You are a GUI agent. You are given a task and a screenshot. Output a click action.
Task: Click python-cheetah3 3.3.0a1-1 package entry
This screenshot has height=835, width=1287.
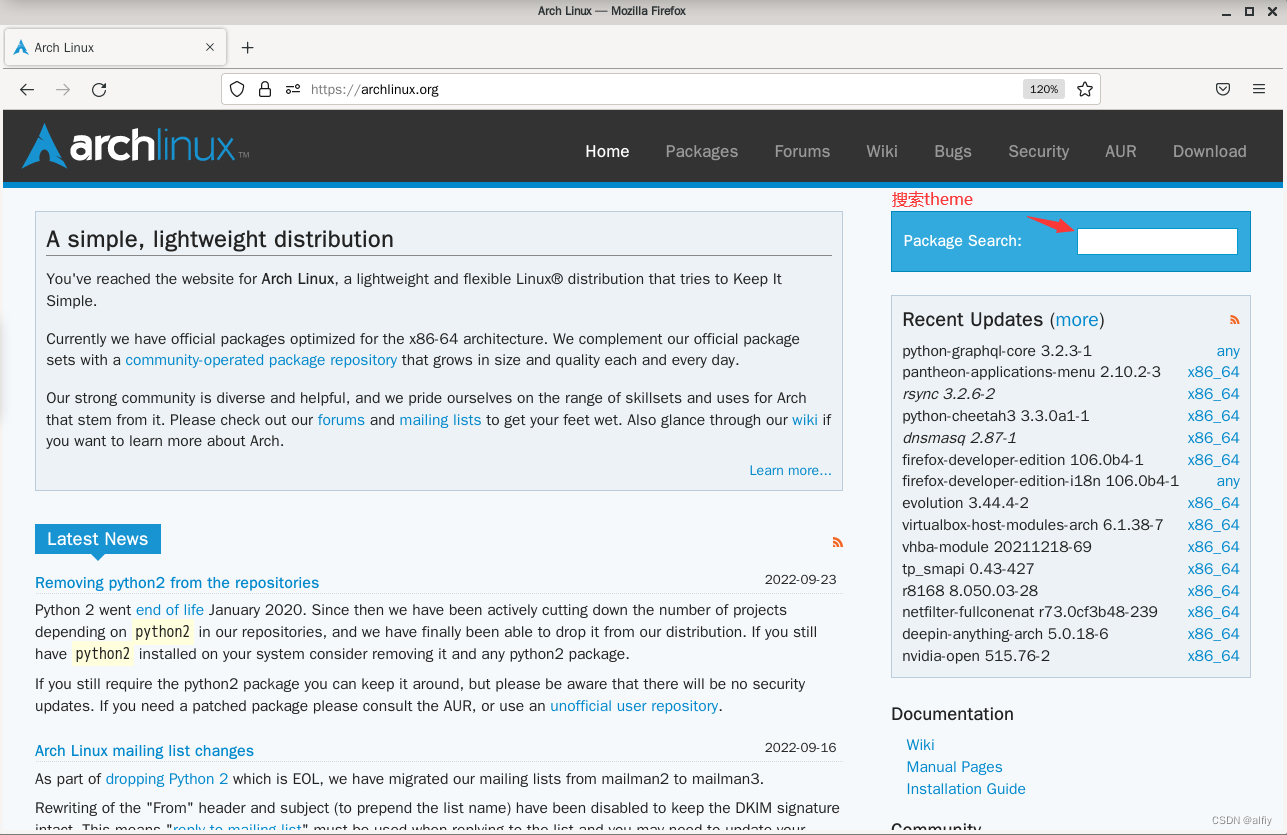click(x=995, y=416)
